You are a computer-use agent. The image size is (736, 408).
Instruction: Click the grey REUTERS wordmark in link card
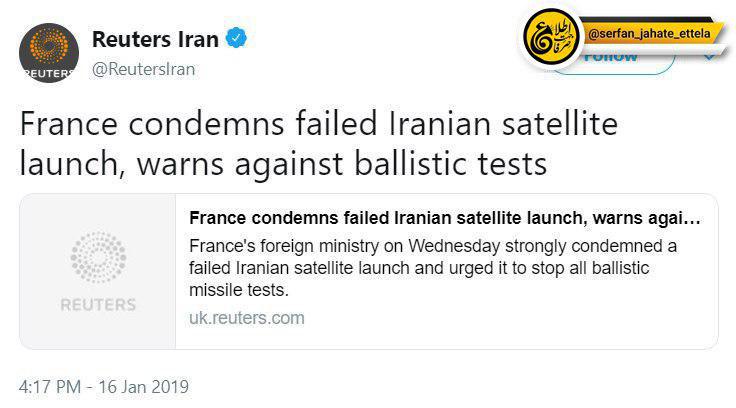pos(98,305)
